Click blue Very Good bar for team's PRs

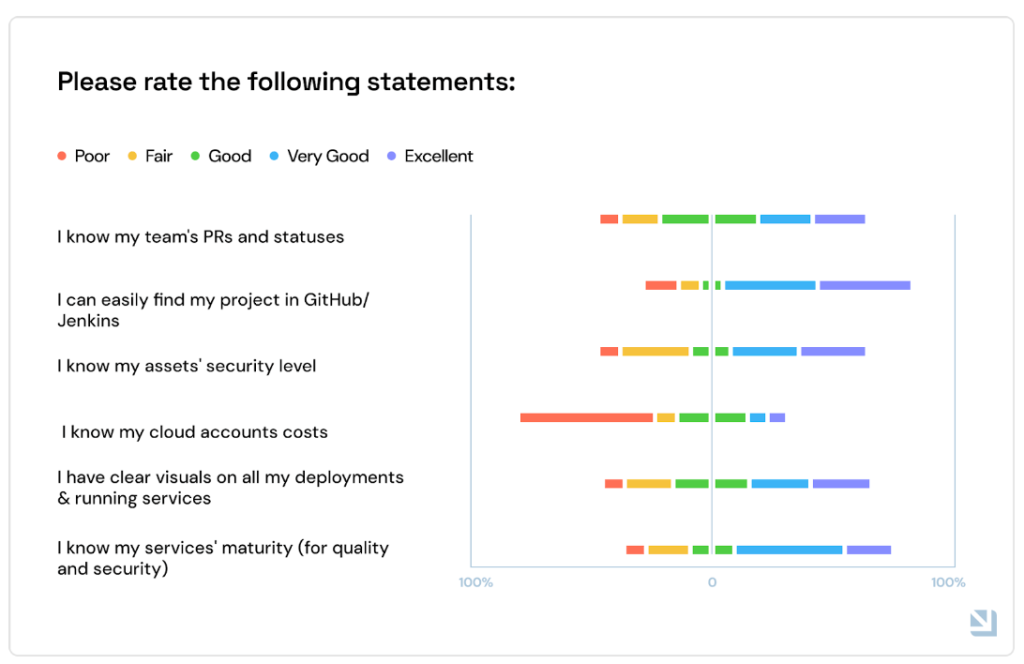tap(786, 219)
